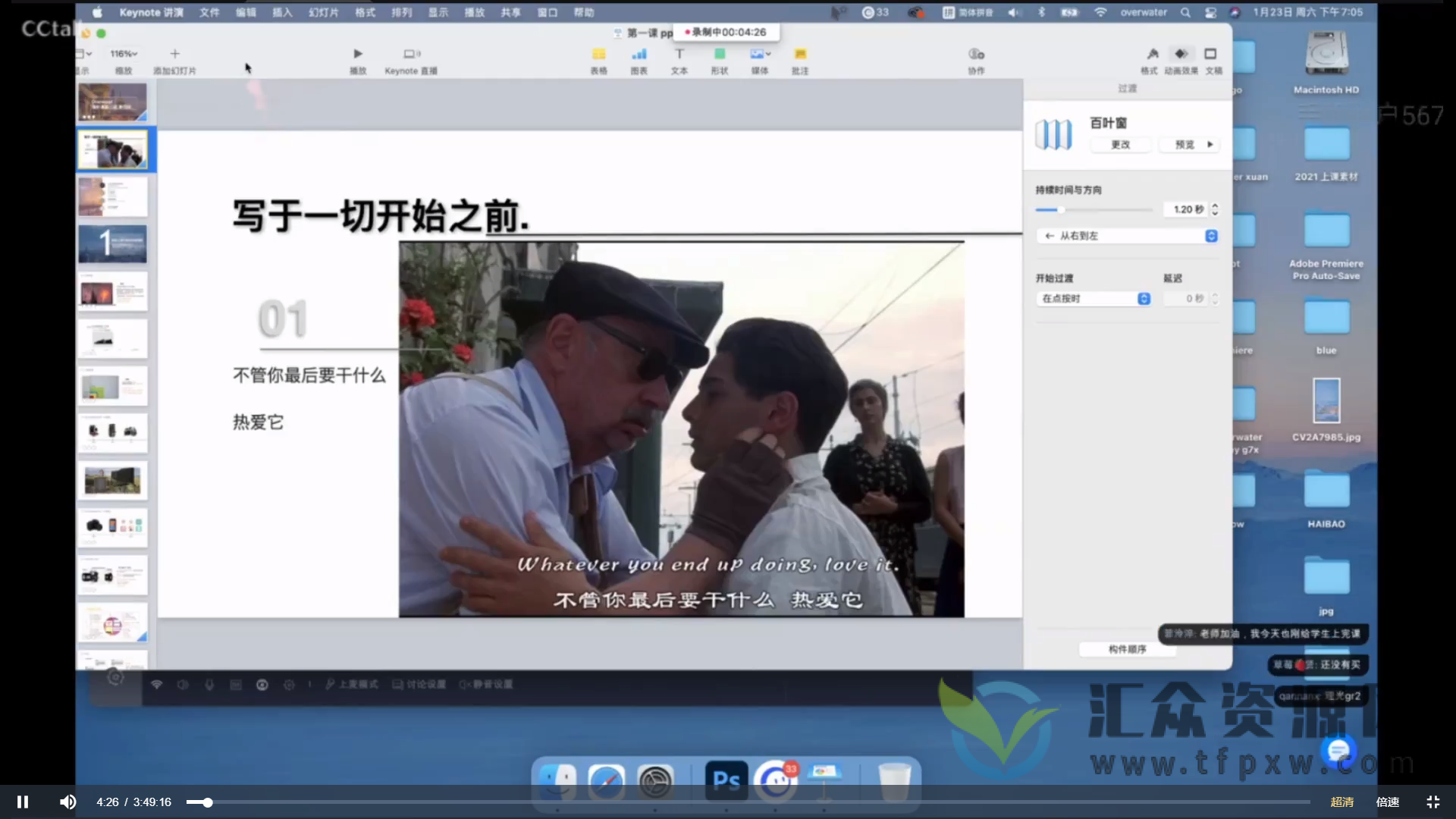This screenshot has width=1456, height=819.
Task: Open the 从右到左 direction dropdown
Action: tap(1127, 236)
